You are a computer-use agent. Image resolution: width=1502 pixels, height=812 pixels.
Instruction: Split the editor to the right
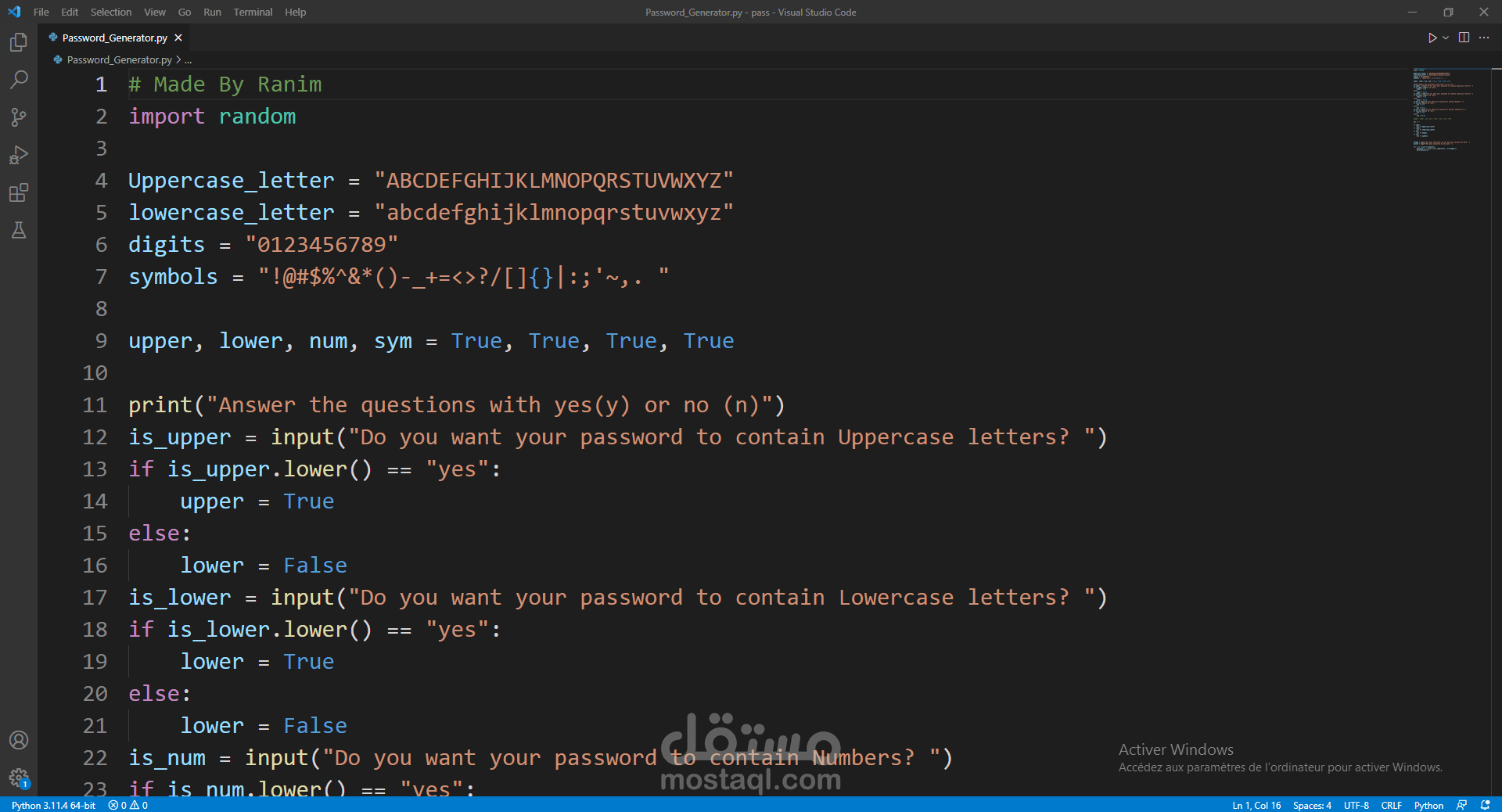(1464, 38)
